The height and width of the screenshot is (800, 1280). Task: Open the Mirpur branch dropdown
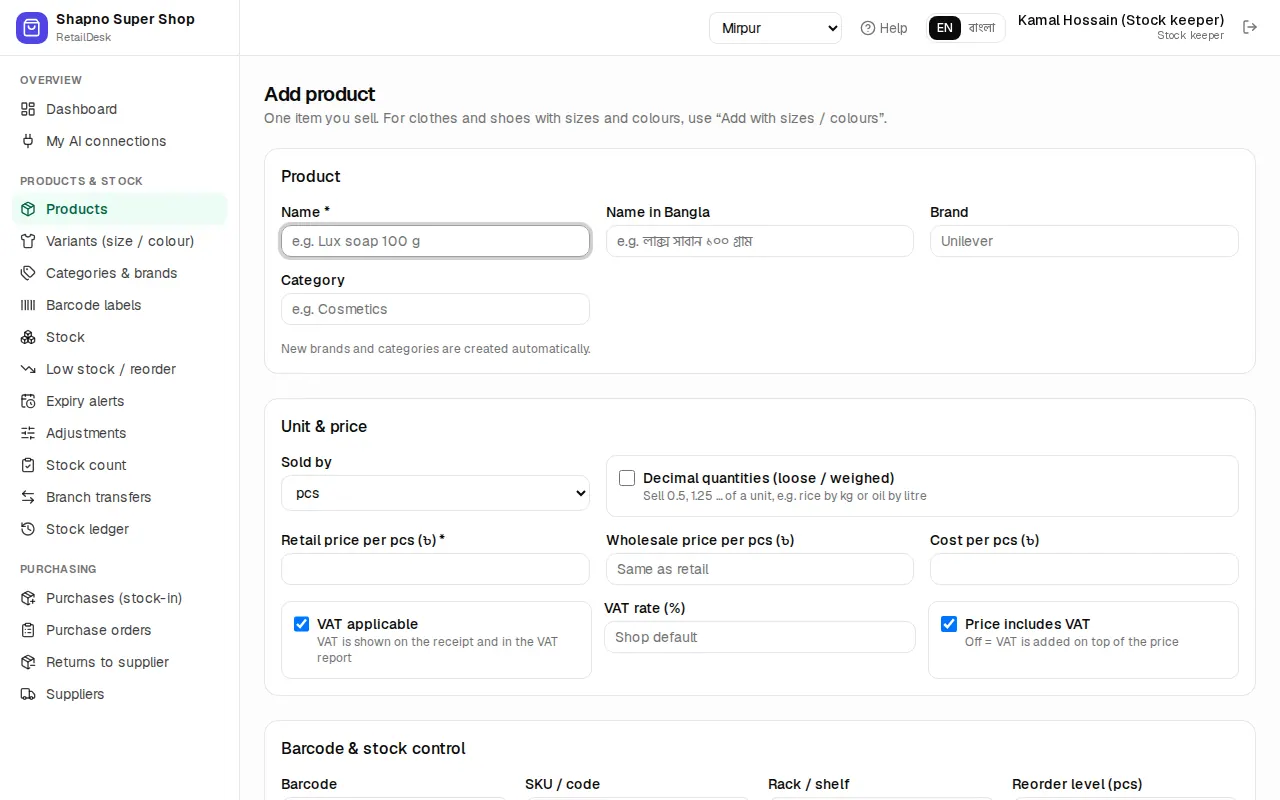coord(776,28)
